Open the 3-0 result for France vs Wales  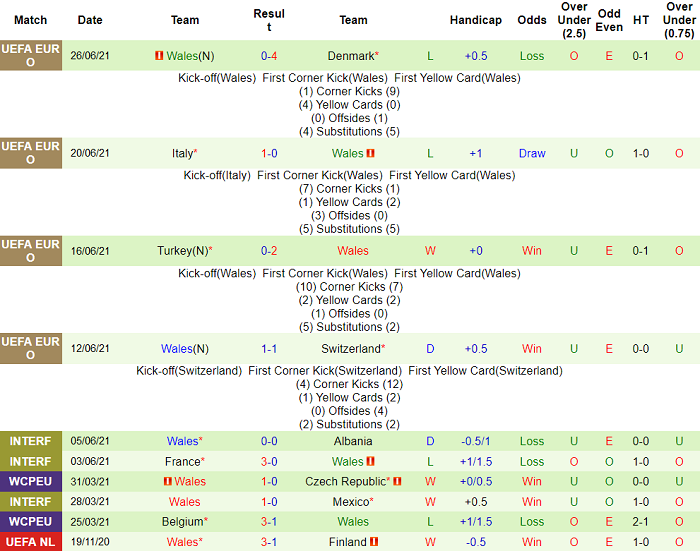269,461
